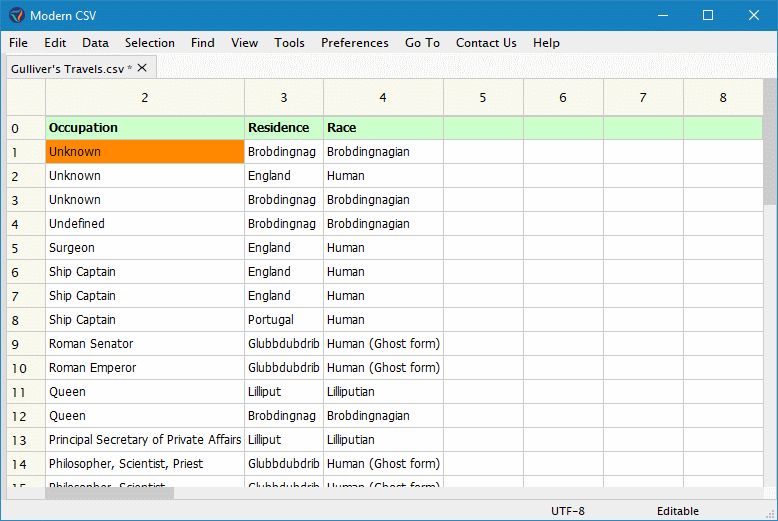Select Glubbdubdrib cell in row 9
The width and height of the screenshot is (778, 521).
point(284,344)
